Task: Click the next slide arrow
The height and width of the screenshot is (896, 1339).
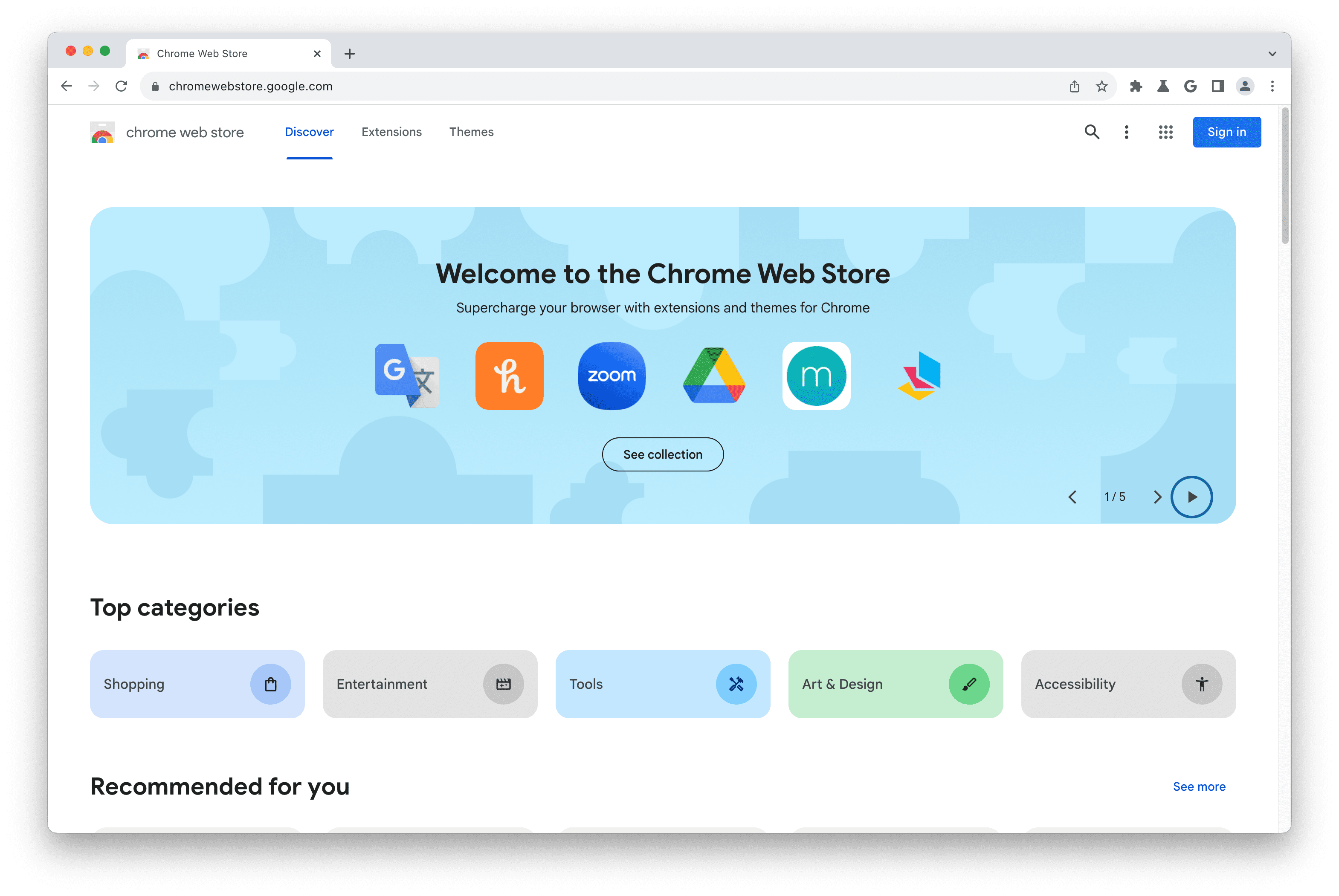Action: (x=1158, y=497)
